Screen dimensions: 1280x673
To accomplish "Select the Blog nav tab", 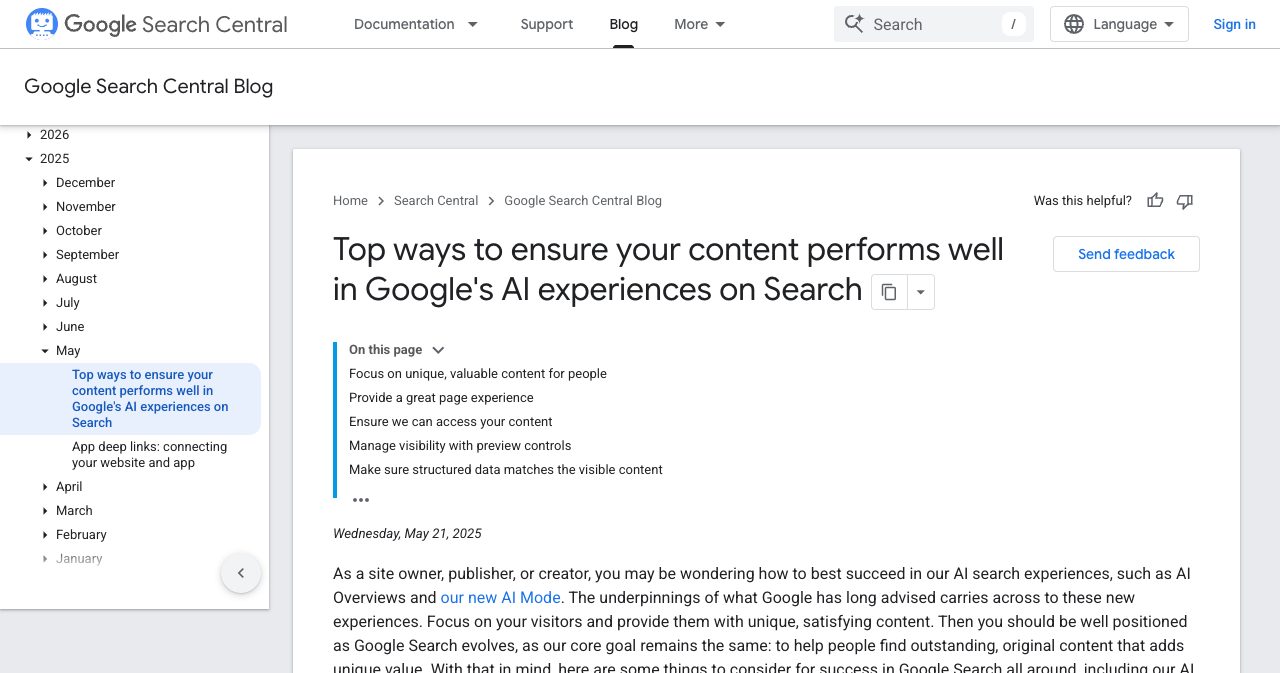I will coord(624,24).
